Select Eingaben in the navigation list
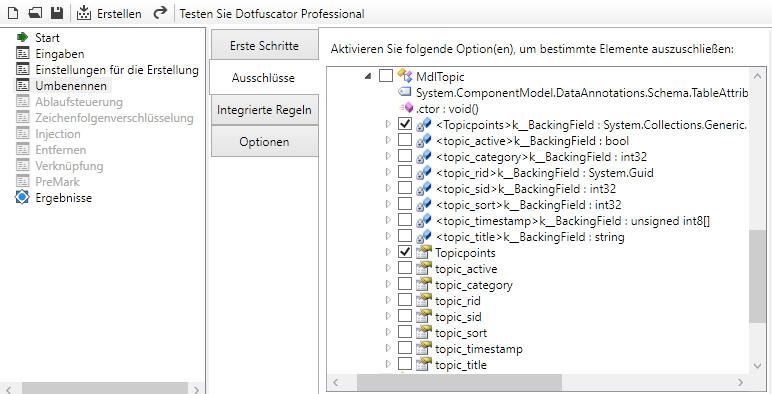 [60, 53]
